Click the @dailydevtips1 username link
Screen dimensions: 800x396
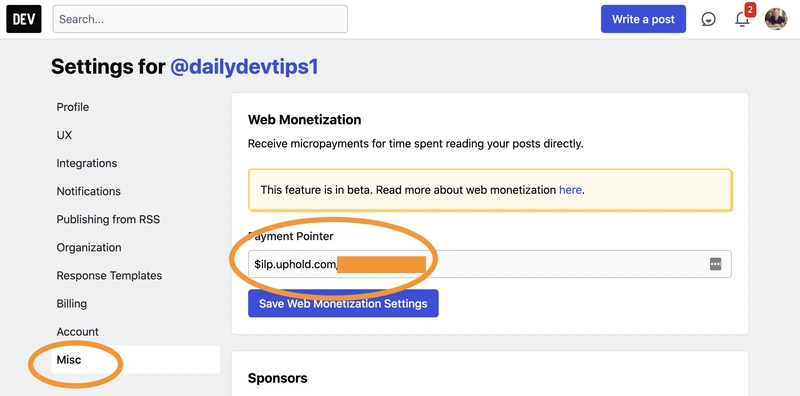click(244, 67)
